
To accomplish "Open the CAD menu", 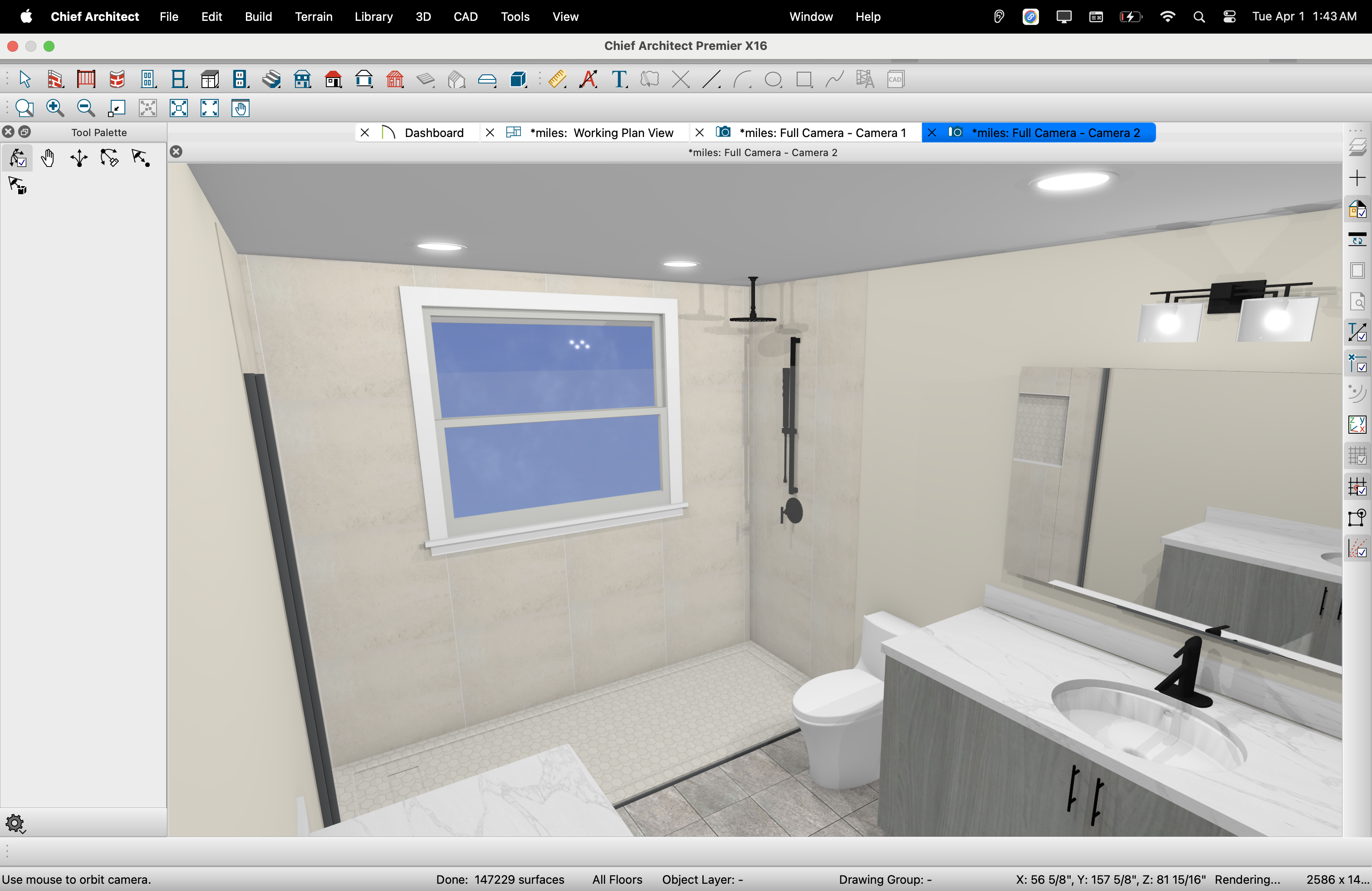I will click(x=465, y=17).
